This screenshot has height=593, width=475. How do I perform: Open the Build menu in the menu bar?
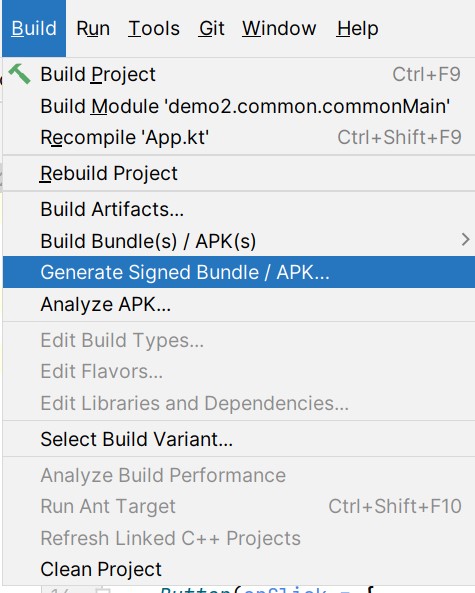tap(34, 28)
